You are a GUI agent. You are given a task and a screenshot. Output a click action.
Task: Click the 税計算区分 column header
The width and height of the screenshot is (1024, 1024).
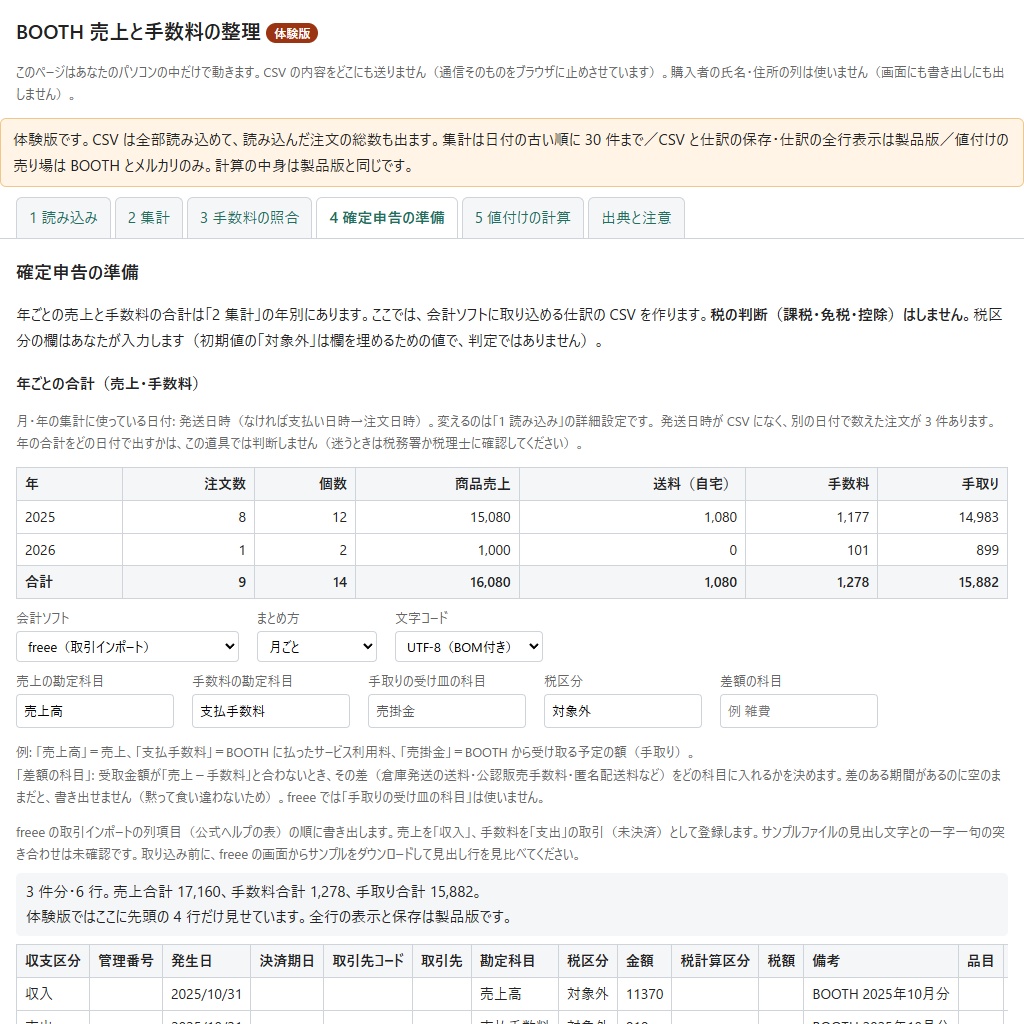click(x=715, y=961)
